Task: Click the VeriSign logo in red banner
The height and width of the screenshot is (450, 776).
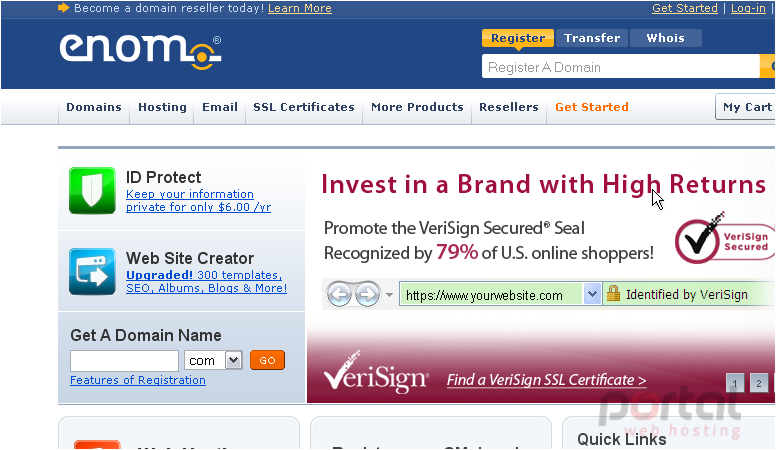Action: (x=376, y=373)
